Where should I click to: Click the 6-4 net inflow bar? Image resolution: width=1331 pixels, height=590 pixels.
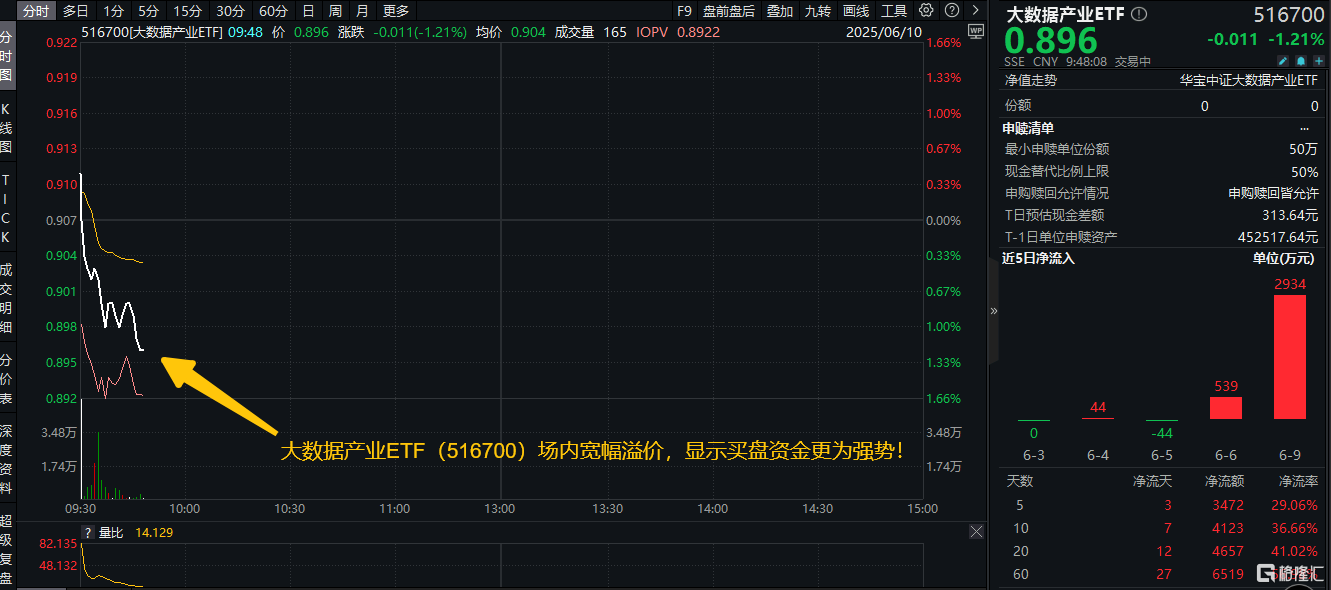1098,418
